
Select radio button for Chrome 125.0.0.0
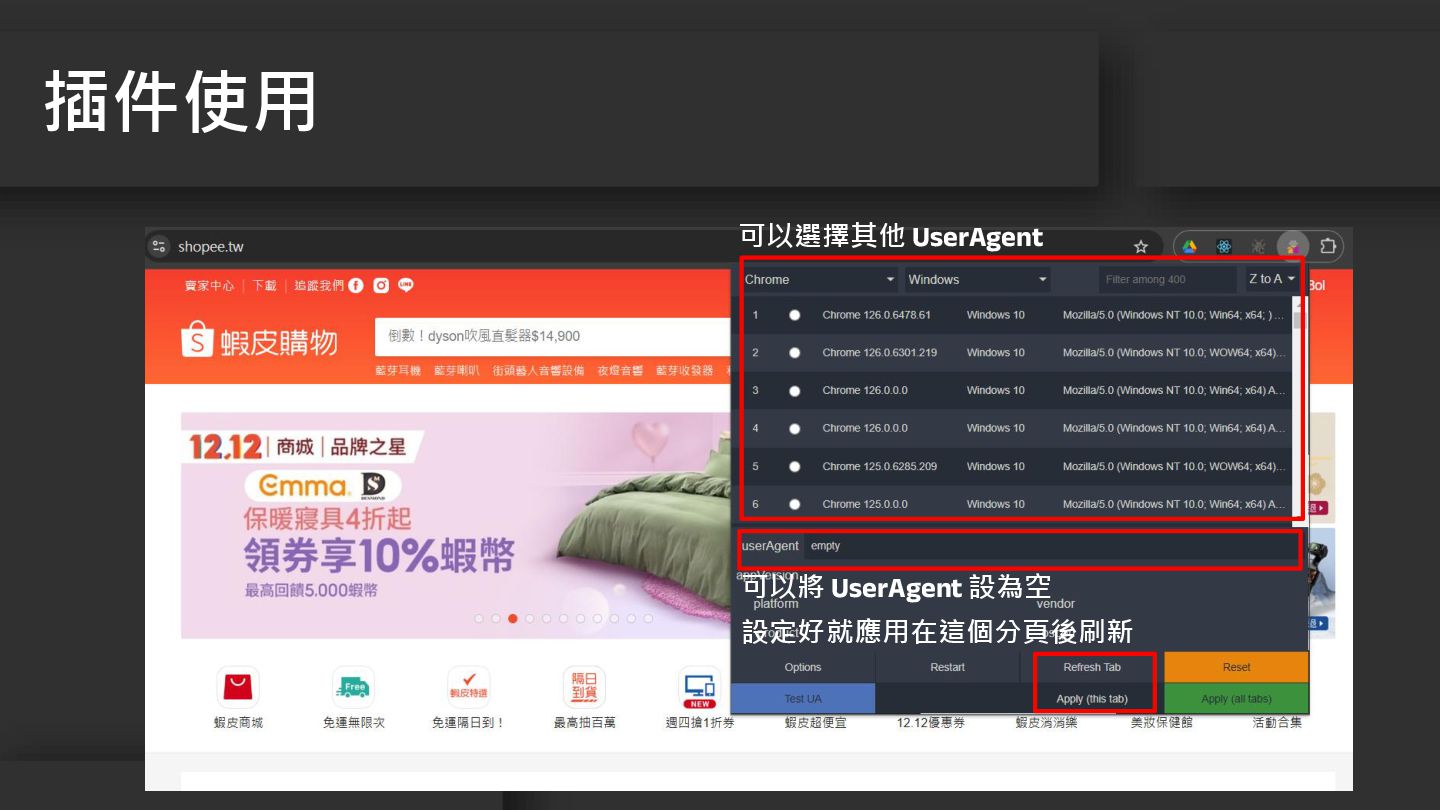[x=795, y=504]
